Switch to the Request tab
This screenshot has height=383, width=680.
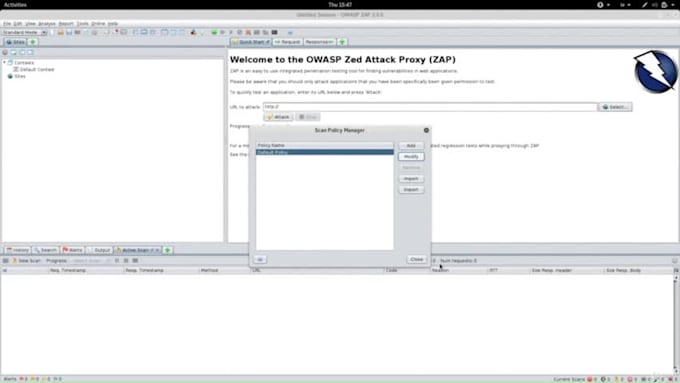pyautogui.click(x=288, y=42)
